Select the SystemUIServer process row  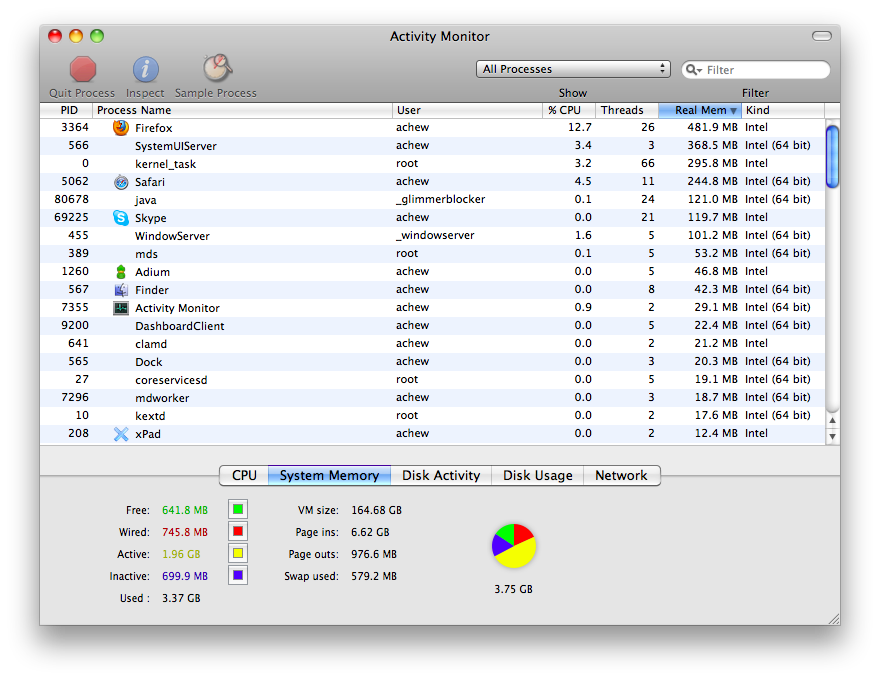(x=433, y=146)
